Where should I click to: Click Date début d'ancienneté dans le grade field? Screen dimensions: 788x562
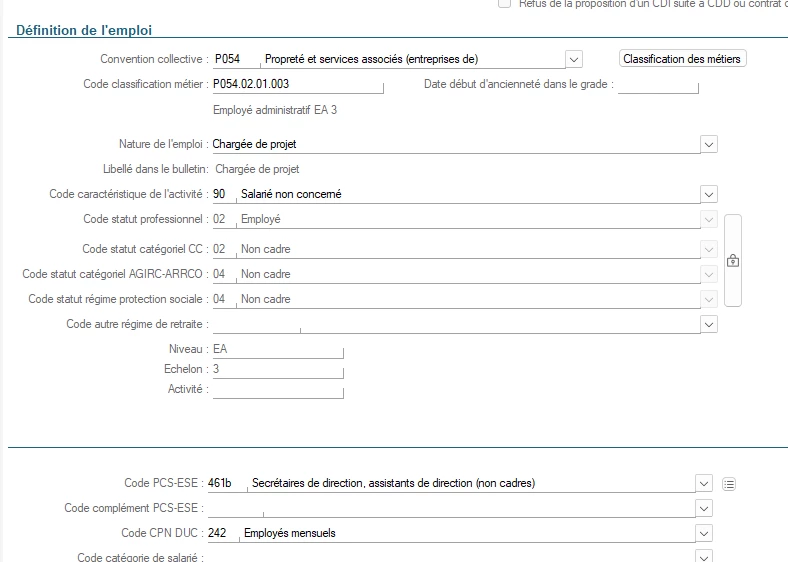(658, 84)
